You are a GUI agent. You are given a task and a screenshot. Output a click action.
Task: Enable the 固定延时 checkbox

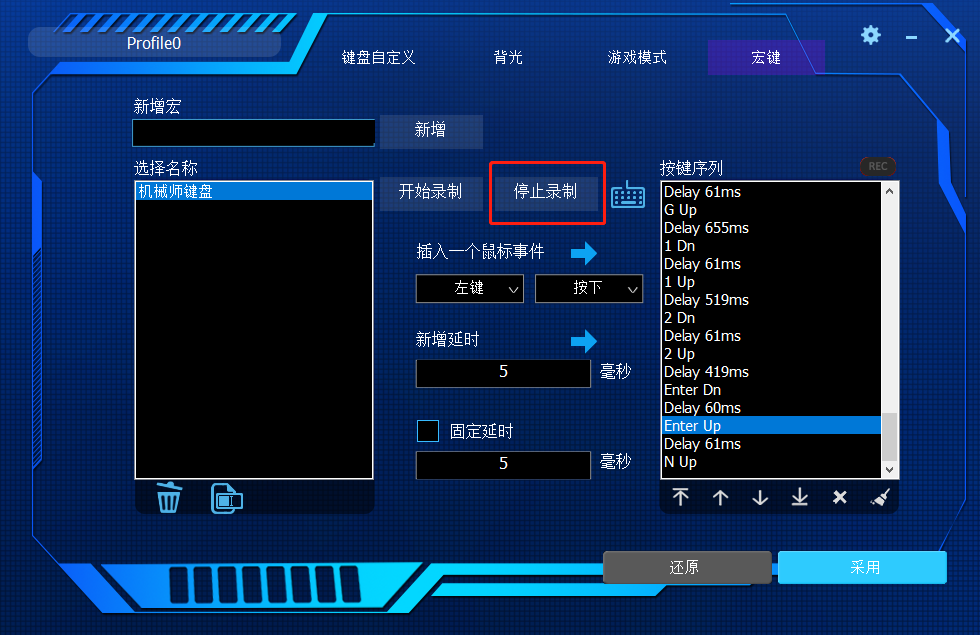tap(428, 431)
